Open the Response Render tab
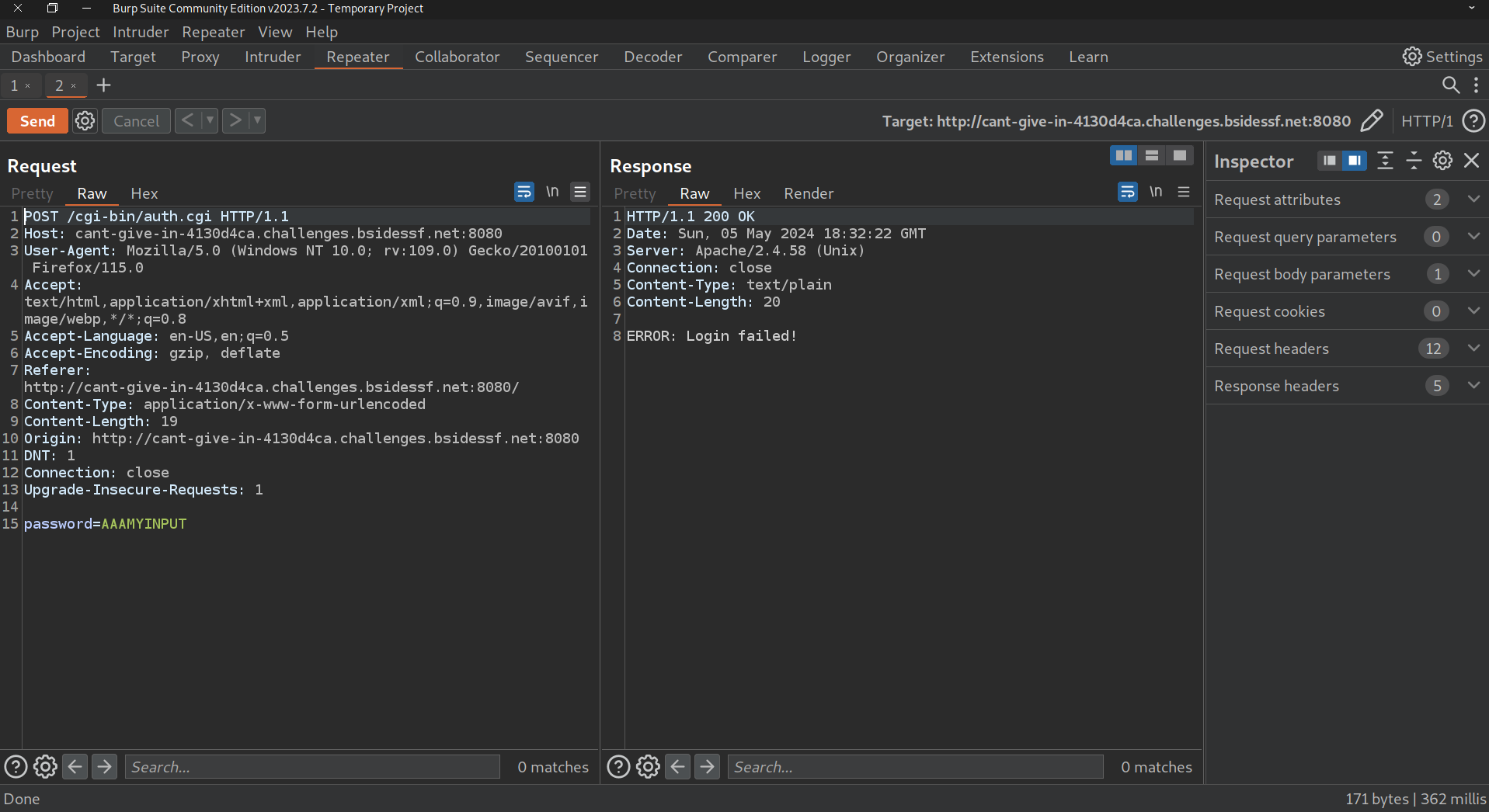The width and height of the screenshot is (1489, 812). coord(808,193)
